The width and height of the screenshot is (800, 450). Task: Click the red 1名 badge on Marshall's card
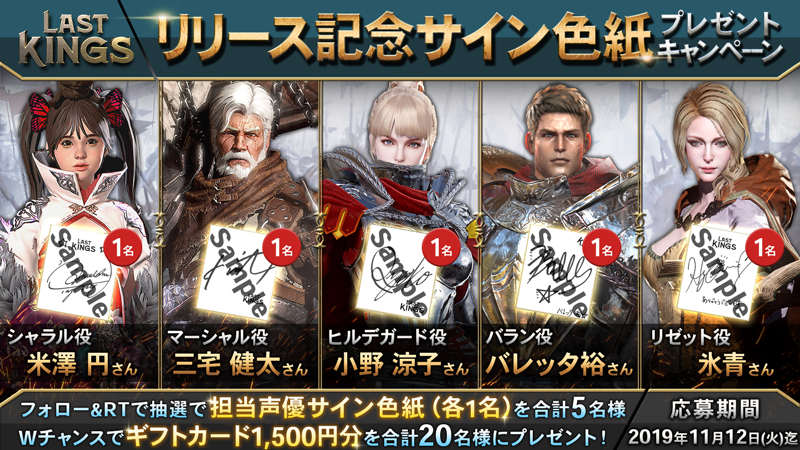click(281, 248)
